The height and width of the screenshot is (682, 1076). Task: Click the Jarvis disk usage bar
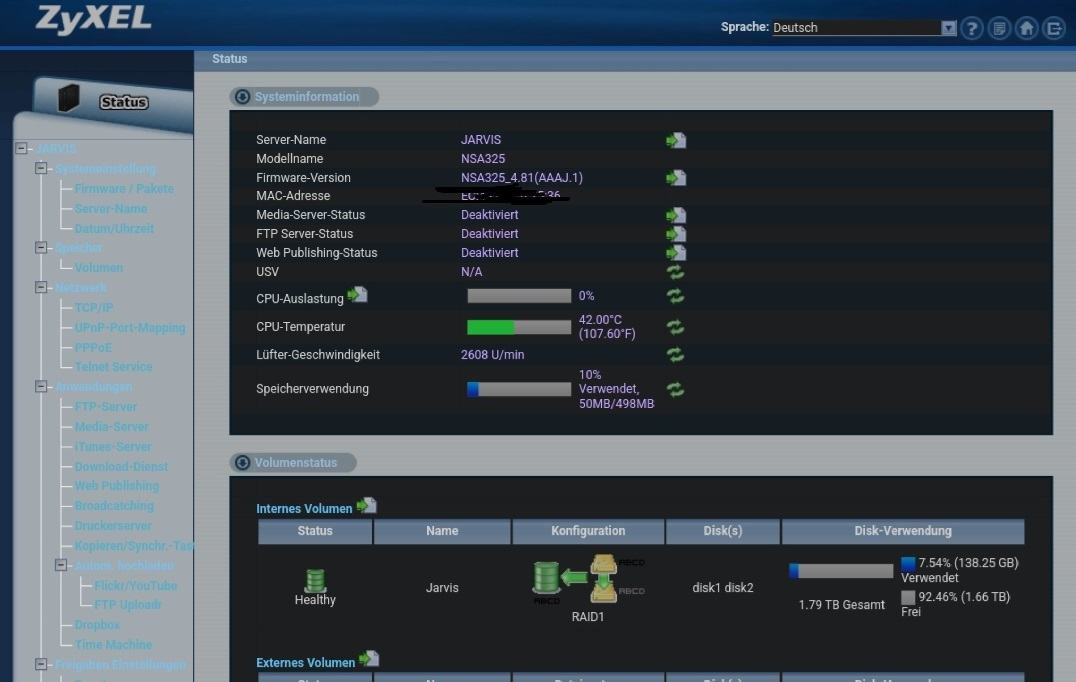click(841, 570)
